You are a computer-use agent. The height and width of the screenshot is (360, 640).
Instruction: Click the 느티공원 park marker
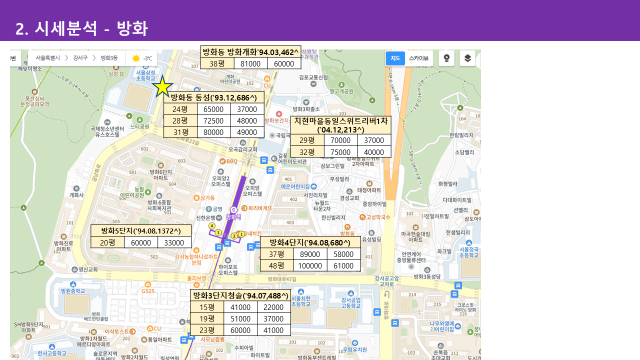pos(140,120)
